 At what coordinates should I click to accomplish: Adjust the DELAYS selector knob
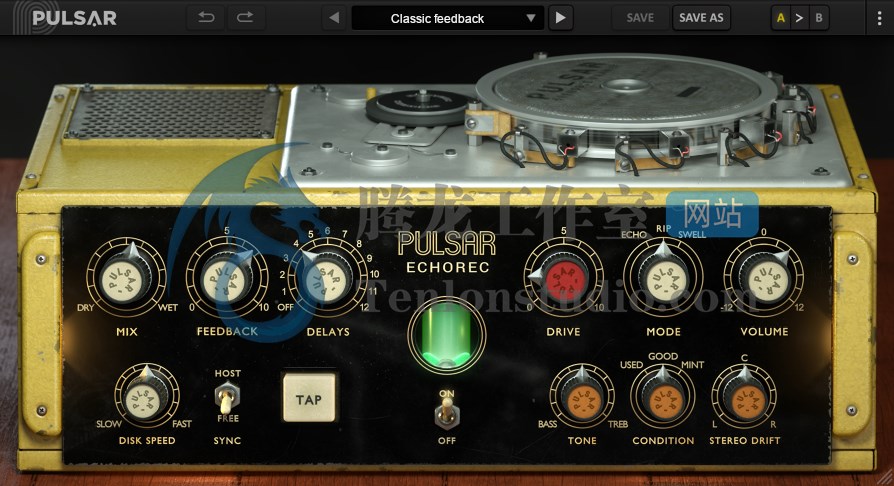point(327,278)
